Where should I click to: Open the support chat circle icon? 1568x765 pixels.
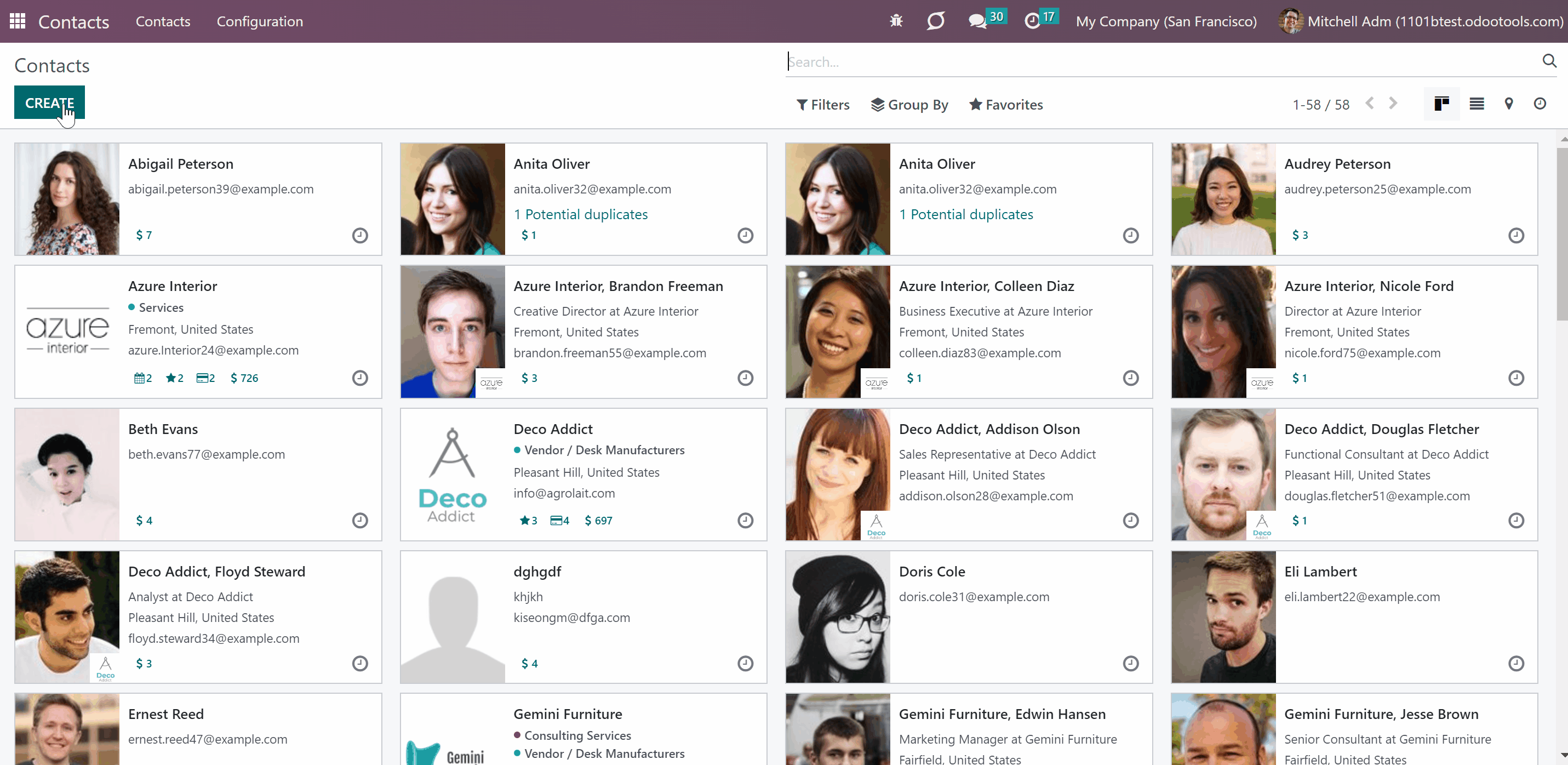pos(936,21)
